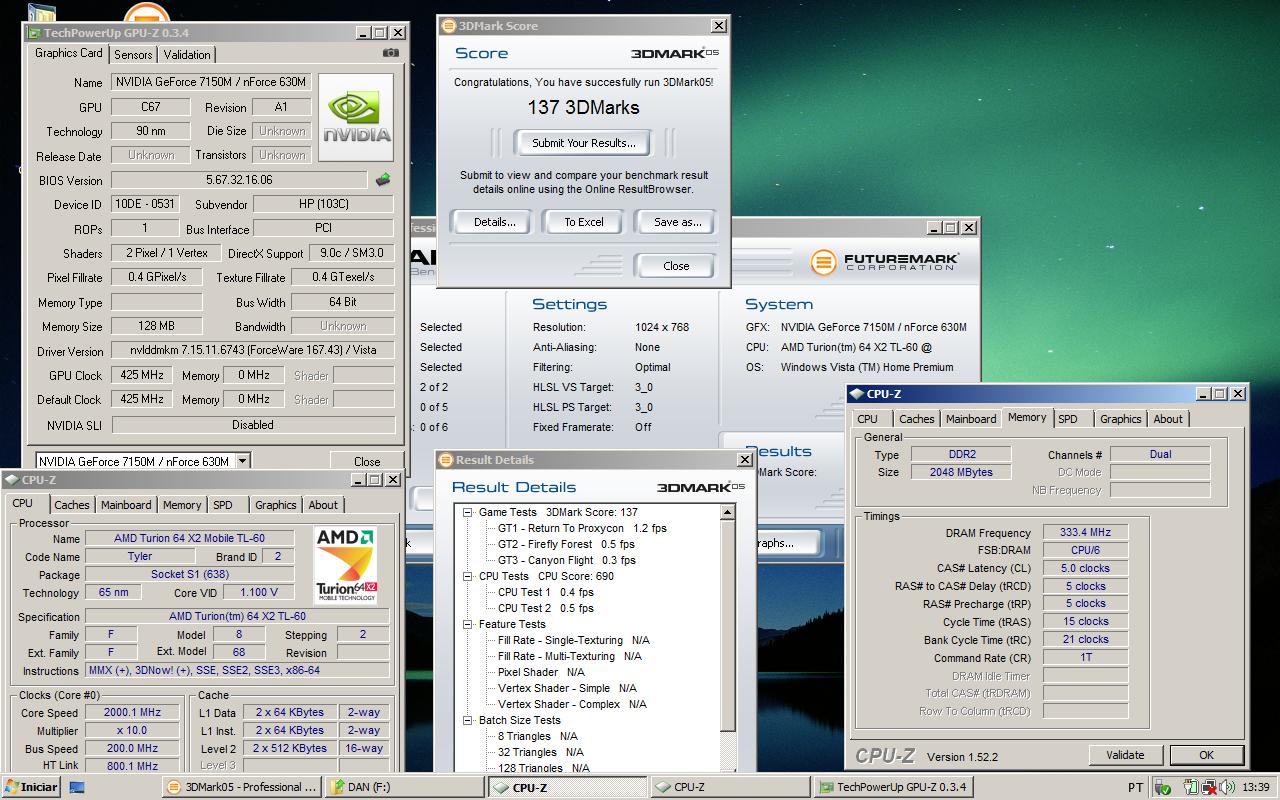Click the Result Details title bar icon
1280x800 pixels.
point(446,460)
